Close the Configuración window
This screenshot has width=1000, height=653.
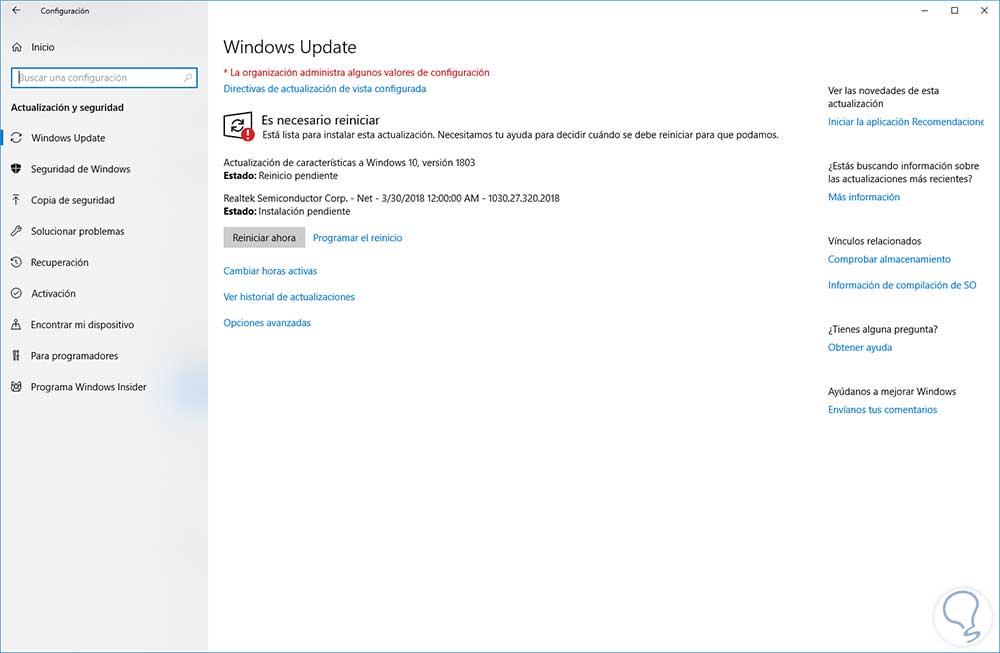click(984, 10)
